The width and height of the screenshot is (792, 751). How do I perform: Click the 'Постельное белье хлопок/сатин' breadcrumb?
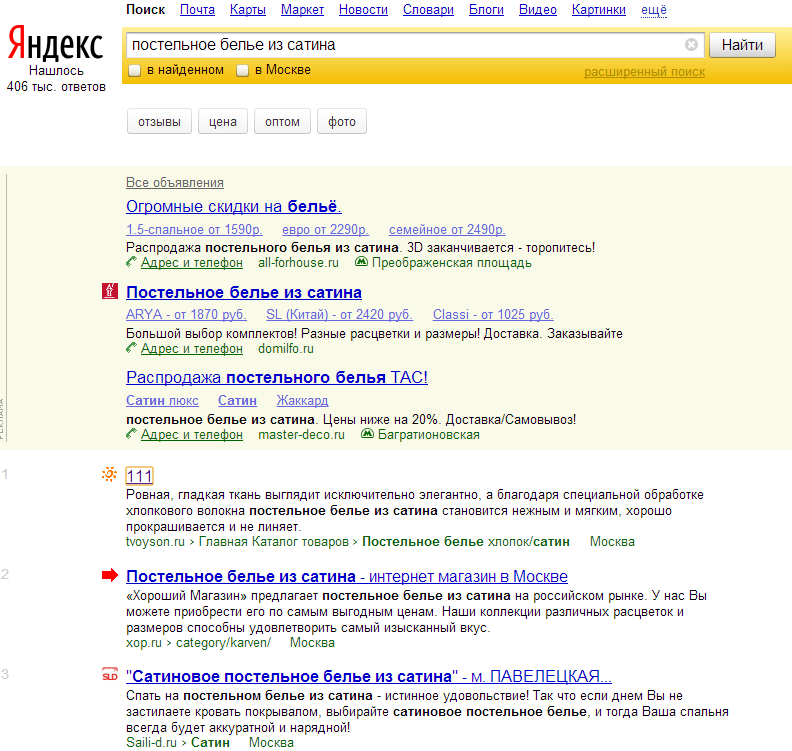click(x=466, y=542)
